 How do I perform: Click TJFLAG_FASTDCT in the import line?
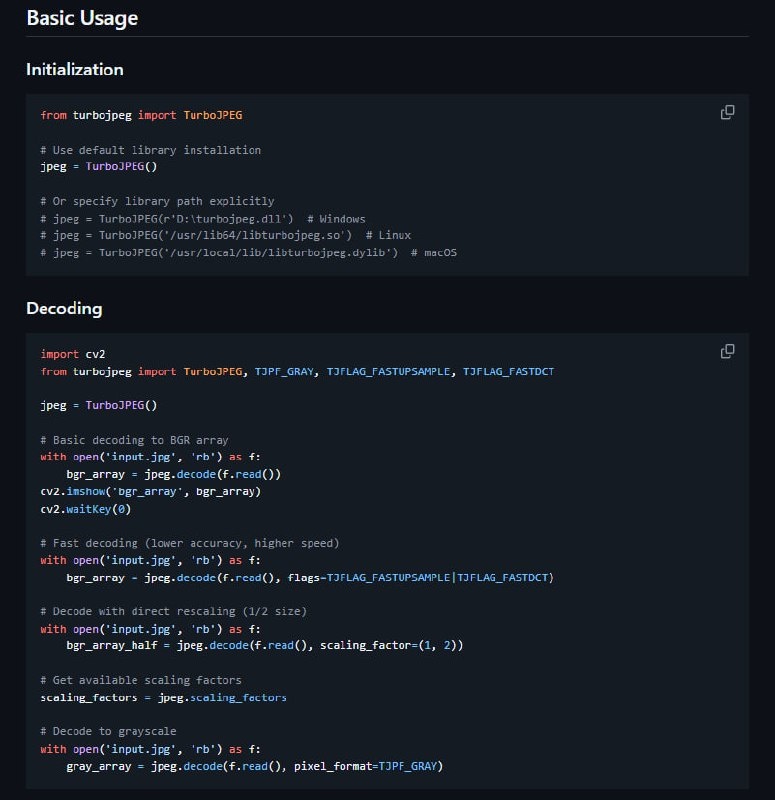(508, 371)
